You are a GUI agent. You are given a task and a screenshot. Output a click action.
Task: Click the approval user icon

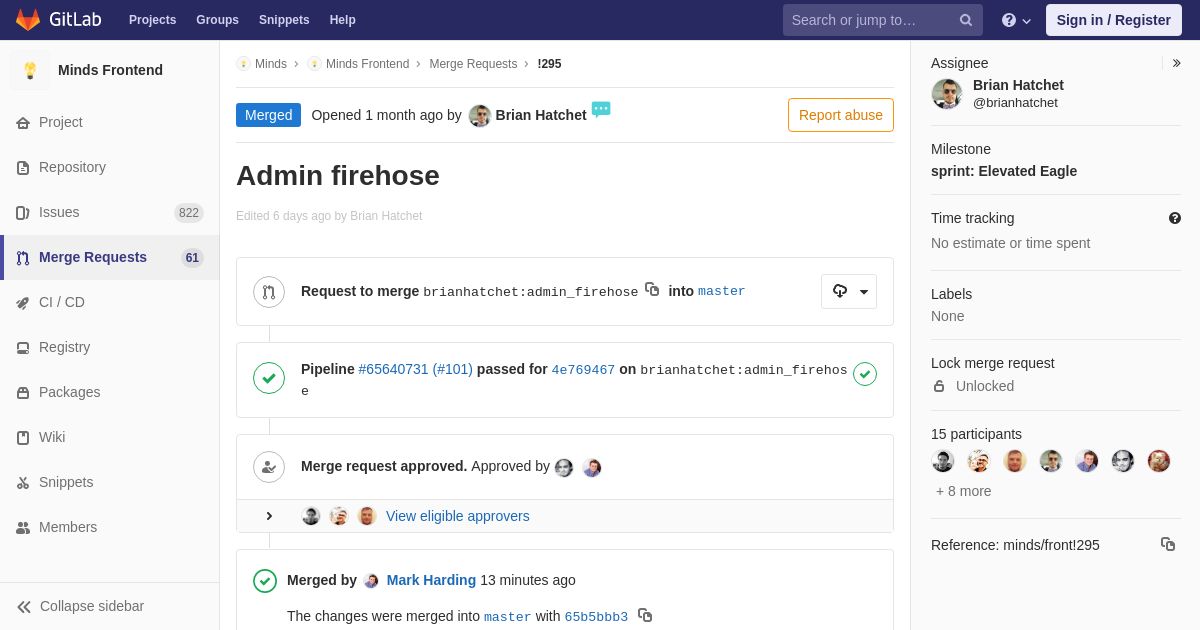[269, 467]
